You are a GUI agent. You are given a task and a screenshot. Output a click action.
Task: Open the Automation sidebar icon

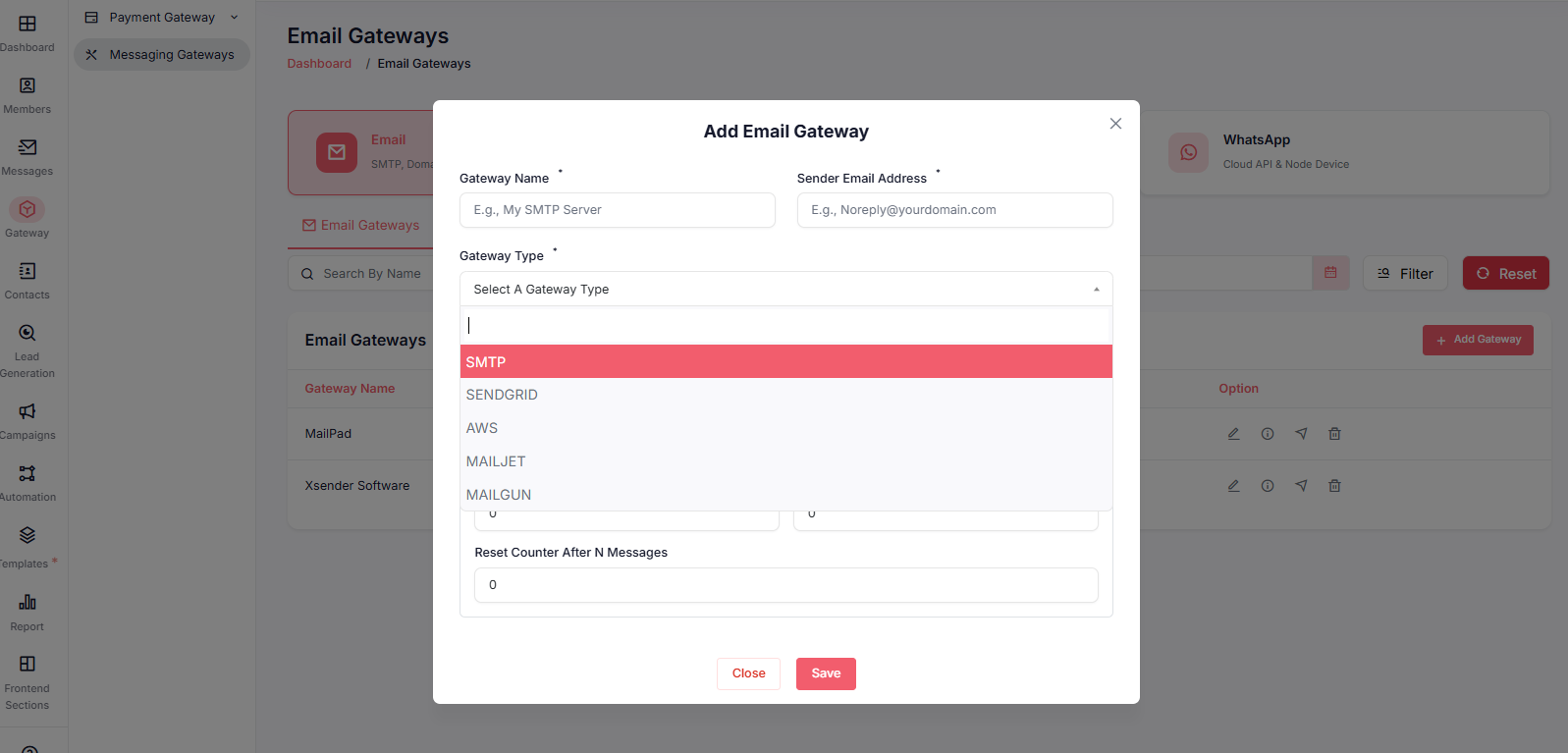27,474
